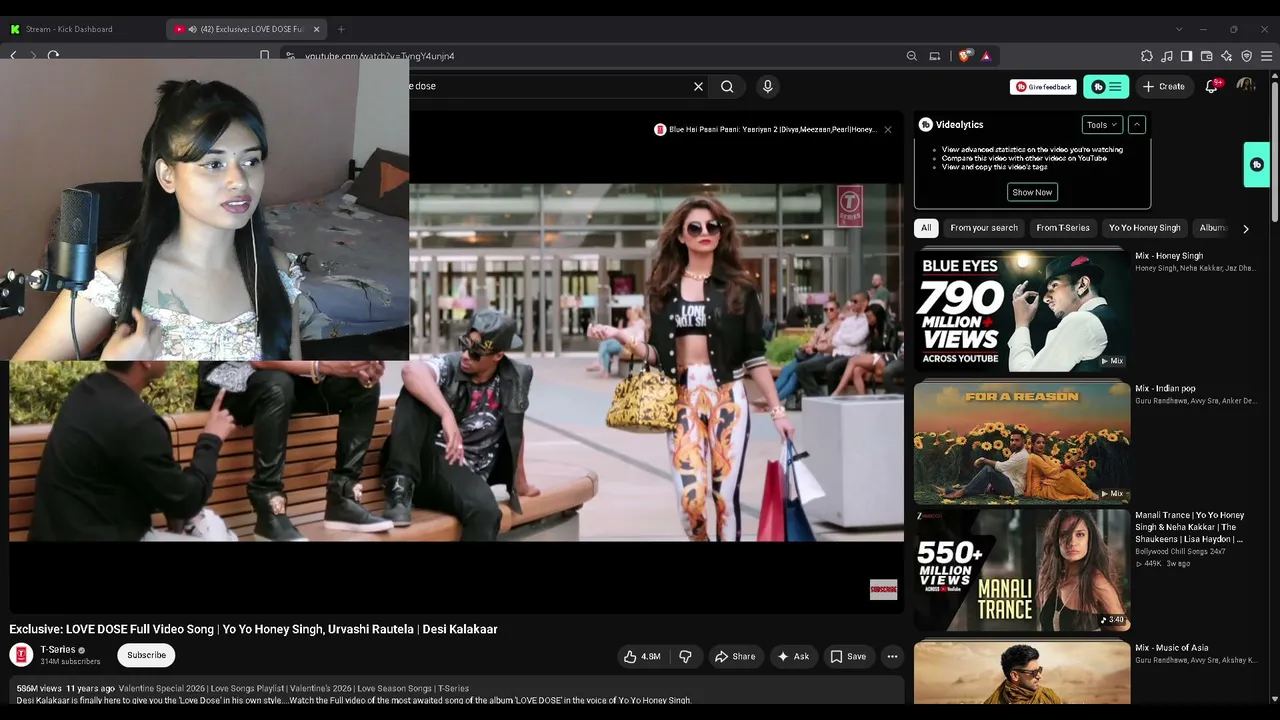Open Manali Trance video title link
1280x720 pixels.
tap(1190, 527)
